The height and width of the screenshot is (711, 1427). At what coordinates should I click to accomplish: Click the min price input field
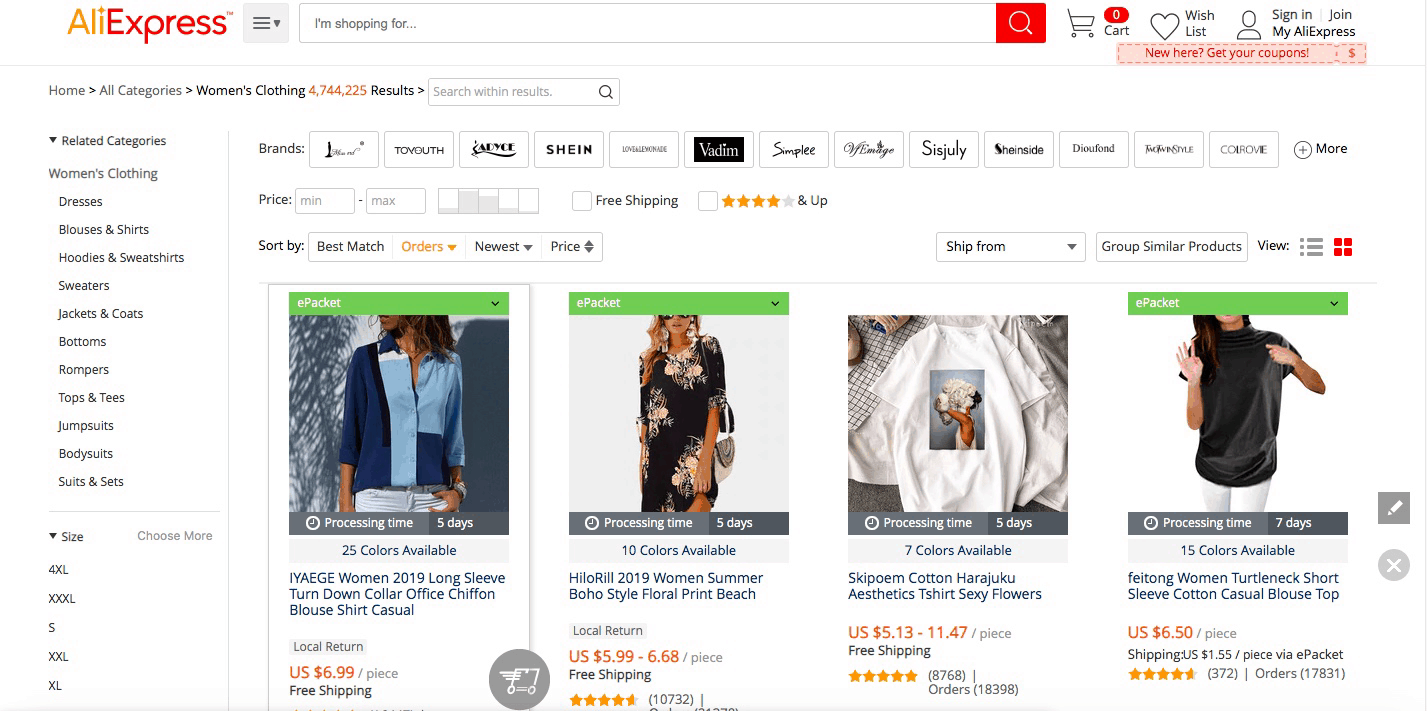(324, 200)
